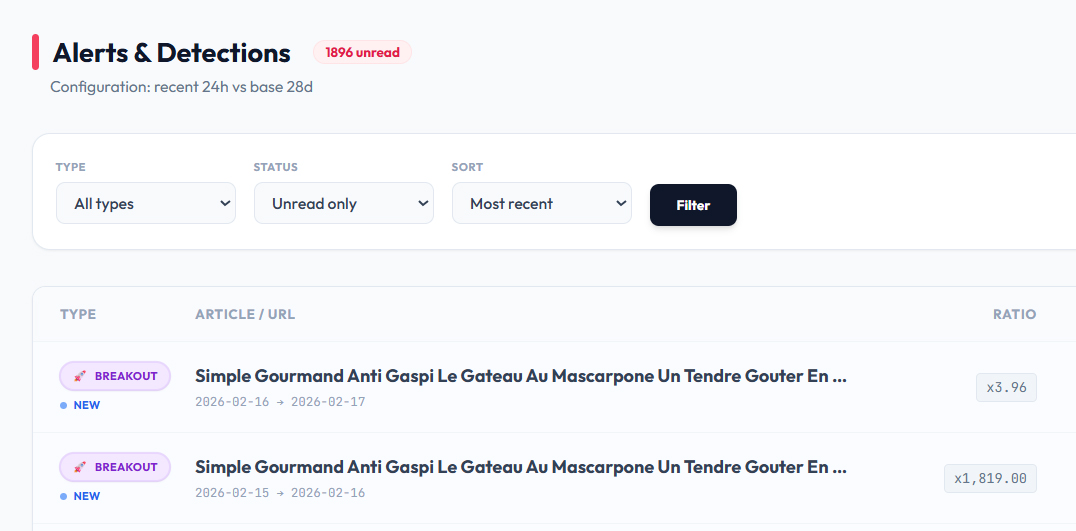Click the ARTICLE / URL column header
This screenshot has width=1076, height=531.
coord(245,314)
